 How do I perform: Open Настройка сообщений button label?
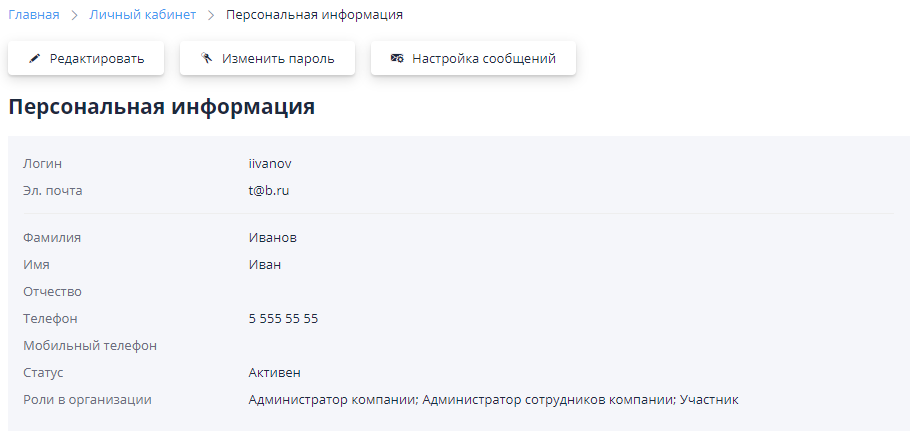click(483, 59)
